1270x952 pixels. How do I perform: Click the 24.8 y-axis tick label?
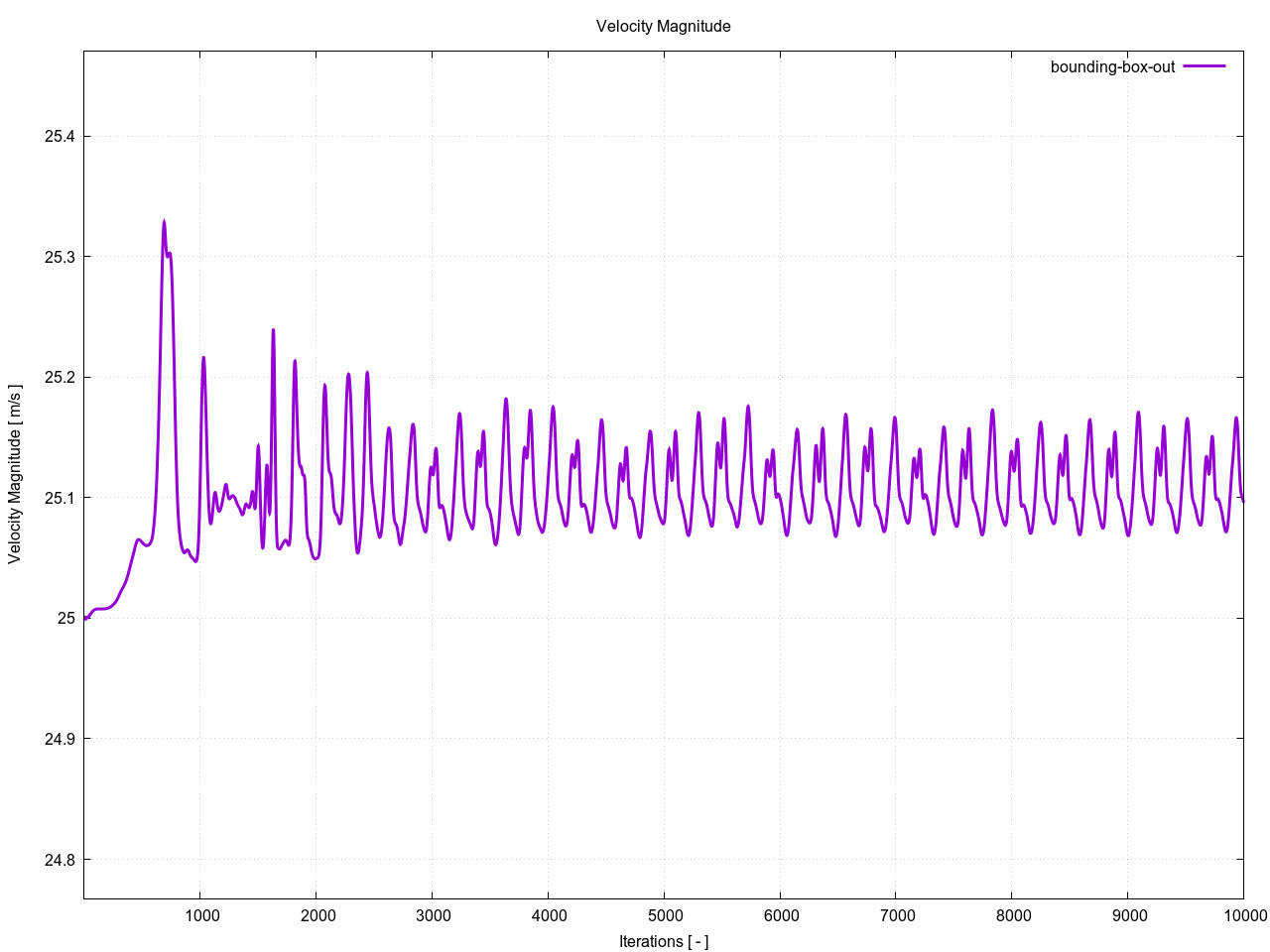point(60,860)
